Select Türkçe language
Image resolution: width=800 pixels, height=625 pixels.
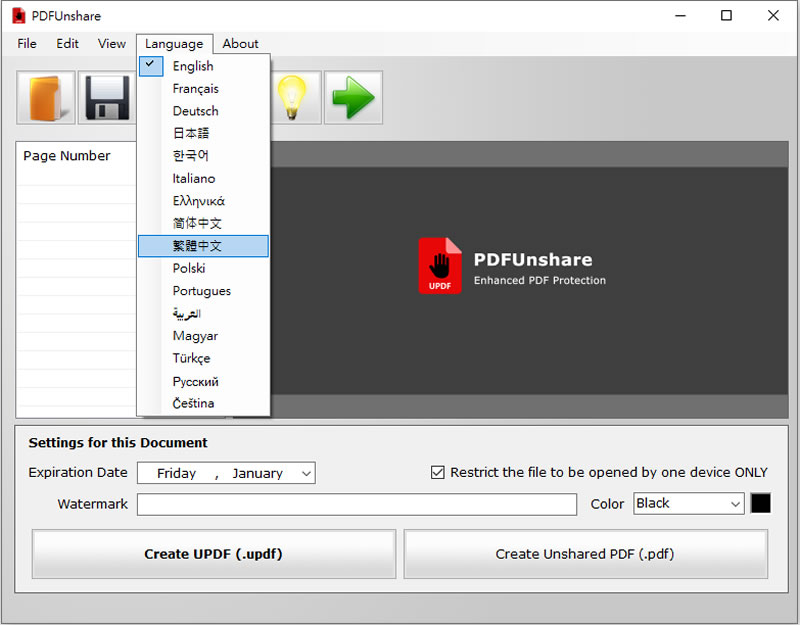(x=203, y=358)
